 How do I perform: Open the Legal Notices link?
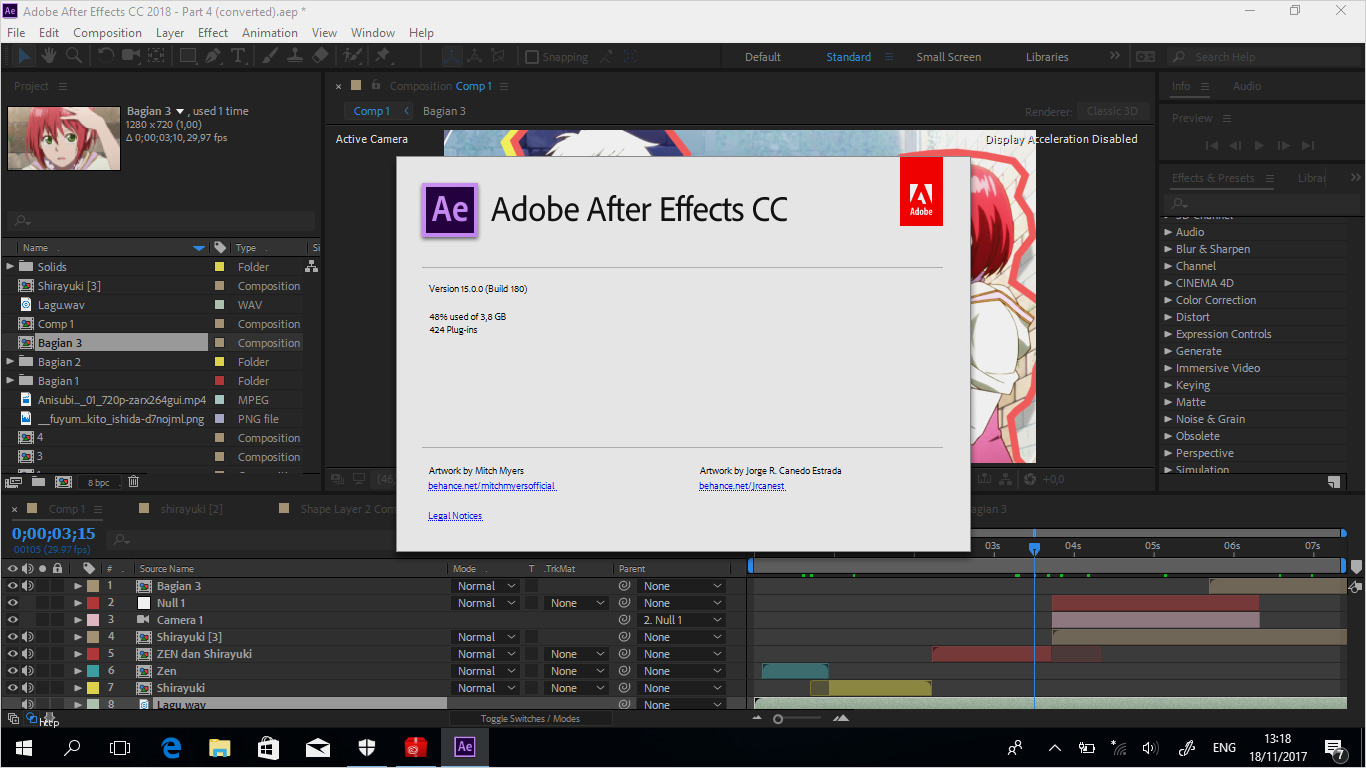click(455, 516)
